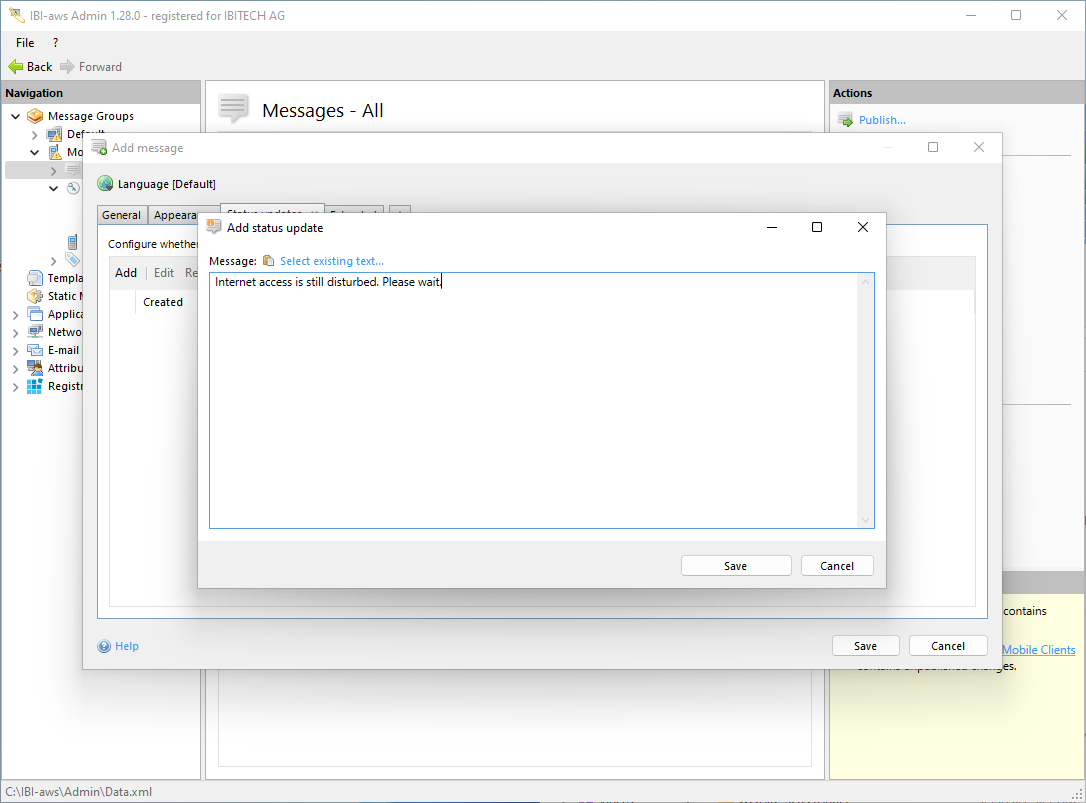The height and width of the screenshot is (803, 1086).
Task: Click the clipboard icon beside Select existing text
Action: [x=268, y=261]
